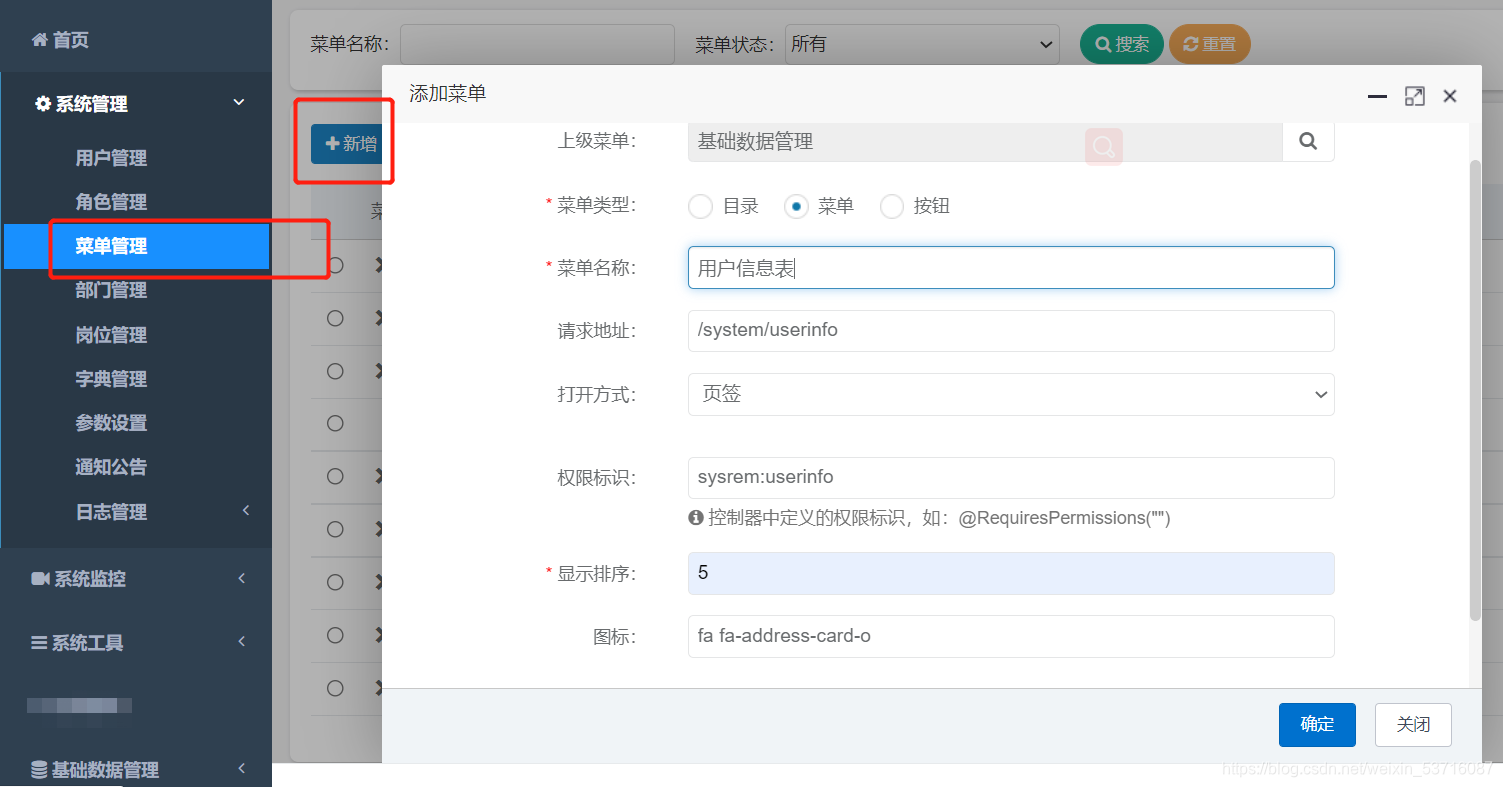Screen dimensions: 1503x787
Task: Click the dialog 菜单名称 field with 用户信息表
Action: coord(1011,268)
